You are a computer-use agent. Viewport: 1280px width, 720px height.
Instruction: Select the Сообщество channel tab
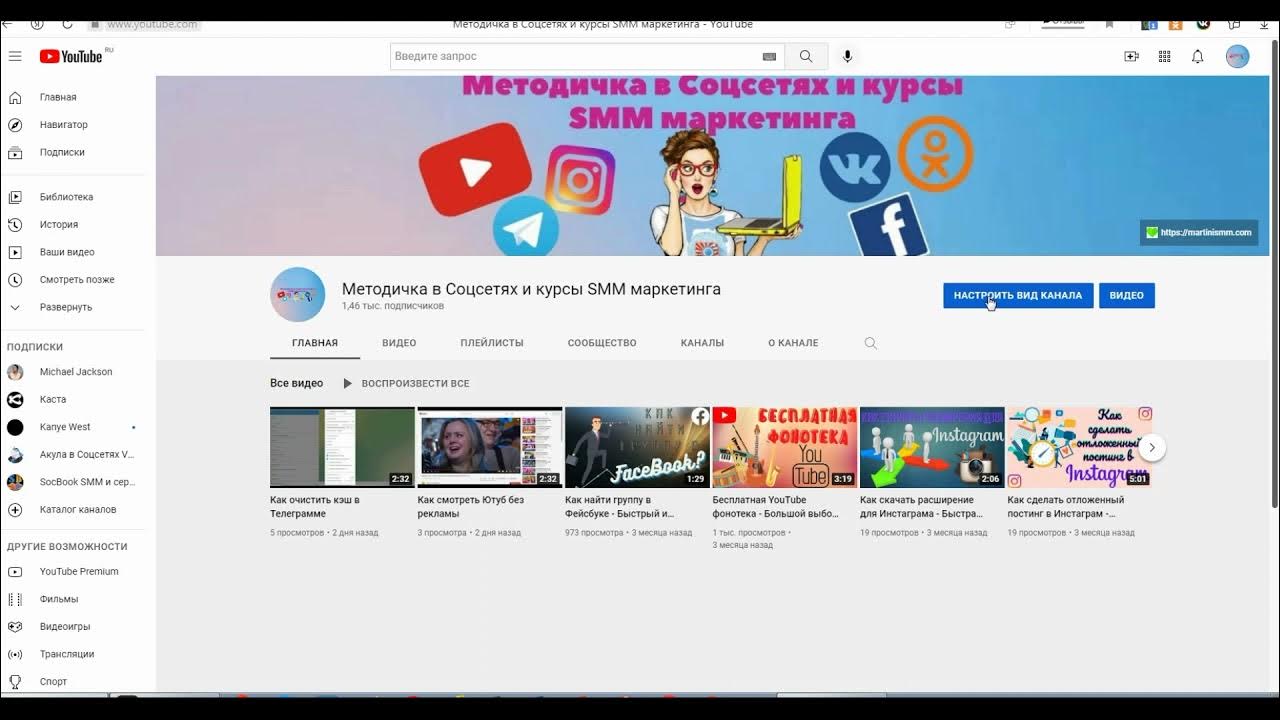click(602, 343)
